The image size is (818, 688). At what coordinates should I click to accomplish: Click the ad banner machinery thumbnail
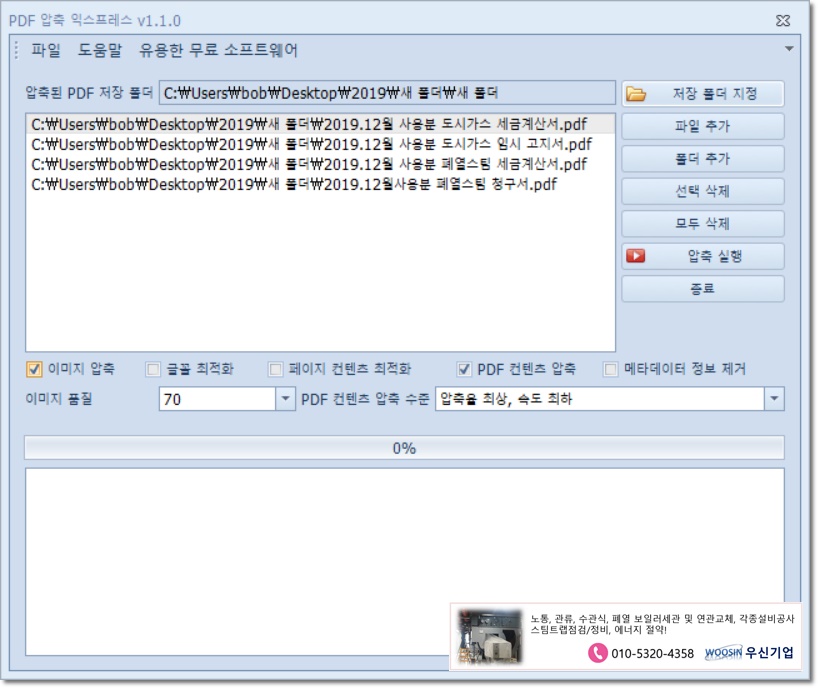tap(489, 637)
